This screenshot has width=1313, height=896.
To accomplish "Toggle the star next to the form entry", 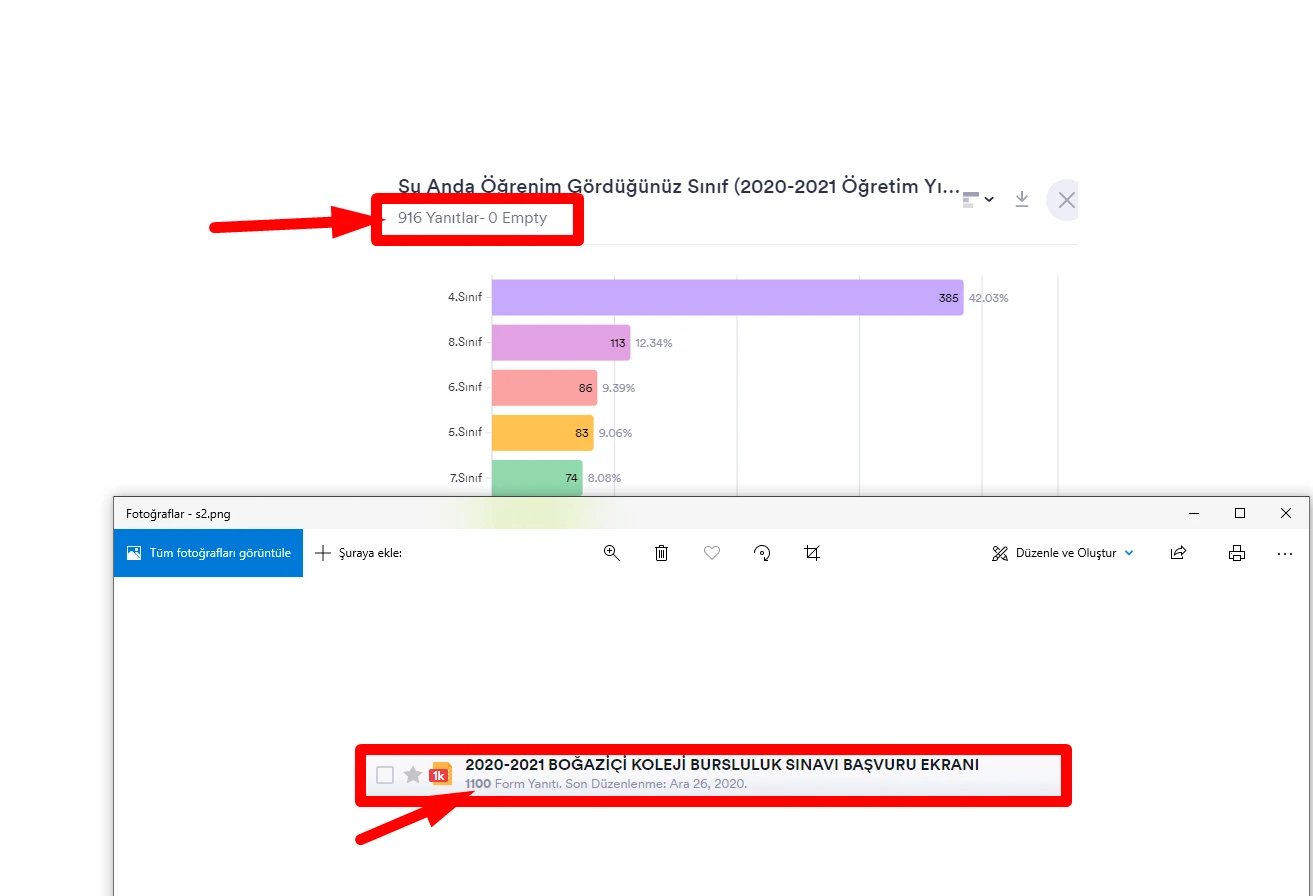I will [x=412, y=775].
